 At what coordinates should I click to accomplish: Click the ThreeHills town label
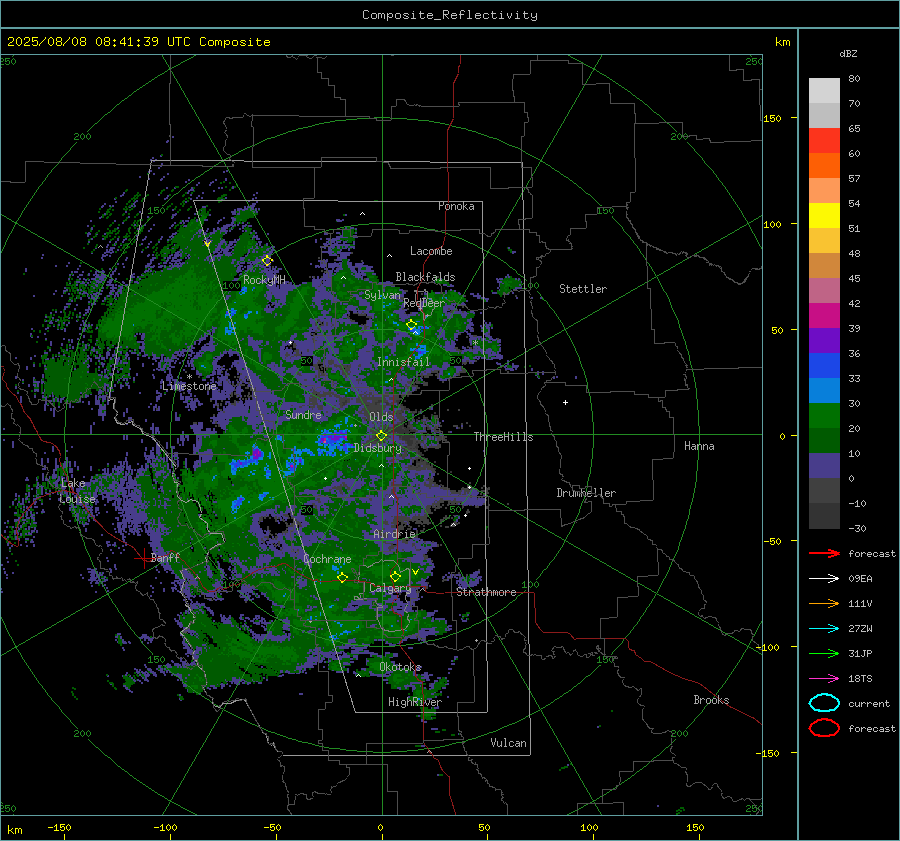[x=503, y=437]
